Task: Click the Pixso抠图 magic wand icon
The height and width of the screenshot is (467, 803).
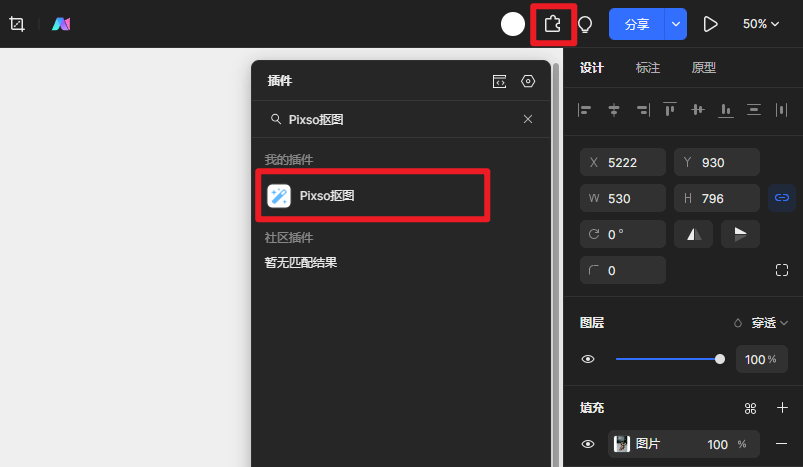Action: [279, 196]
